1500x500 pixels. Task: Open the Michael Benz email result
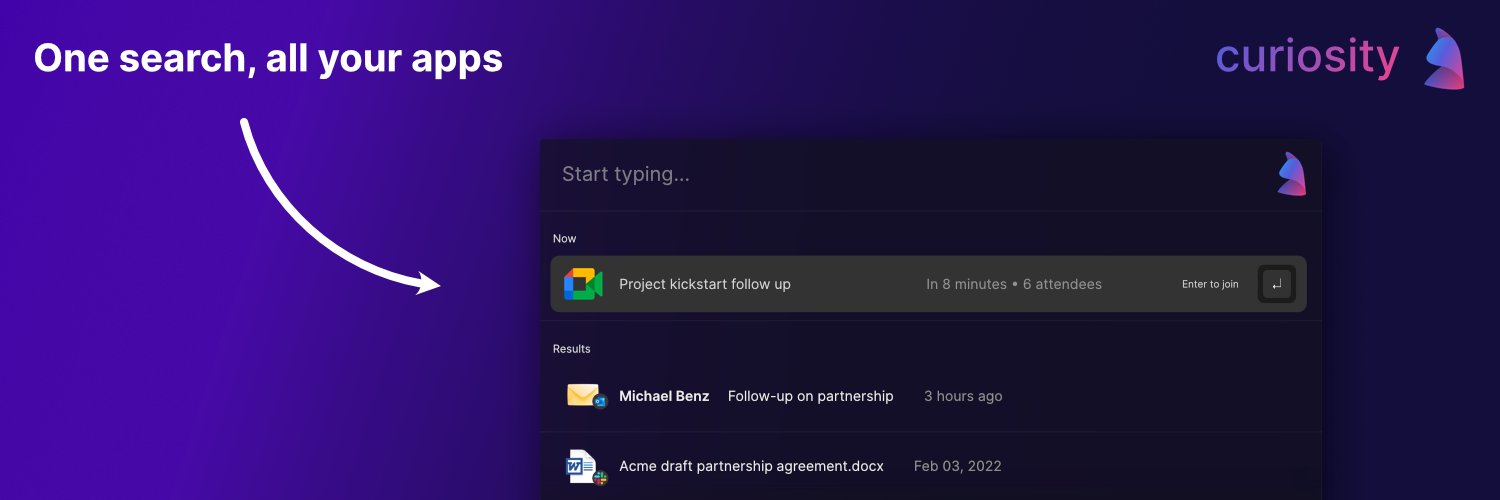tap(930, 396)
